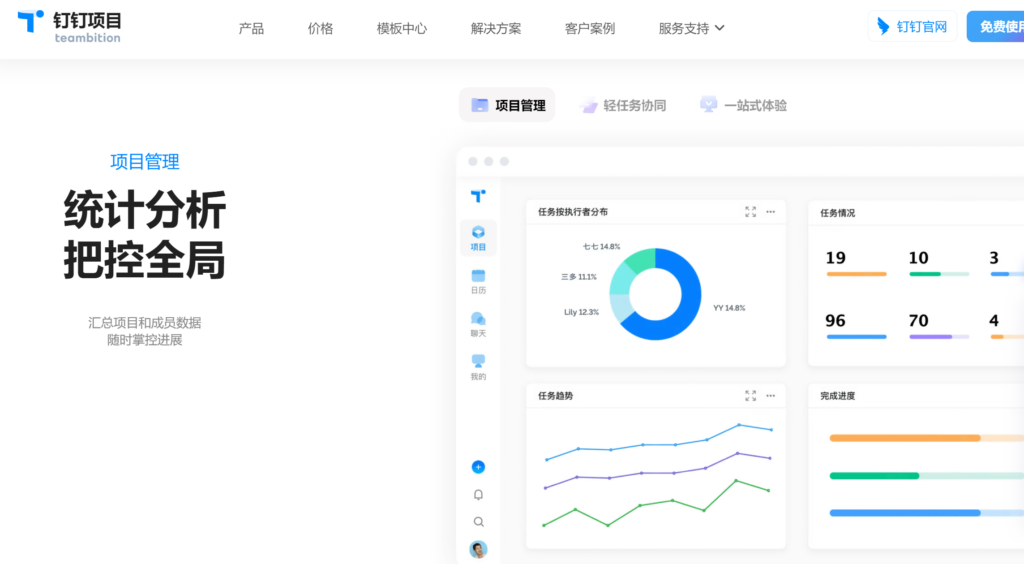Click the DingTalk wing icon
The image size is (1024, 564).
pyautogui.click(x=883, y=27)
